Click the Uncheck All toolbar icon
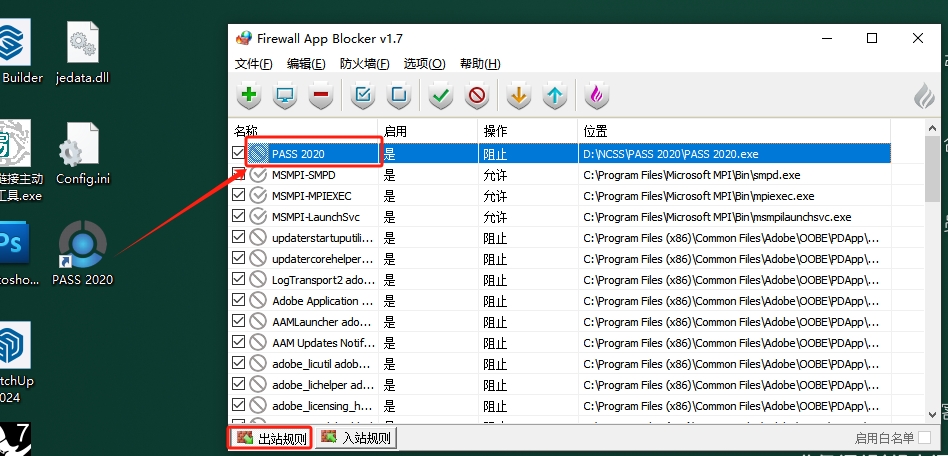Viewport: 948px width, 456px height. coord(399,95)
